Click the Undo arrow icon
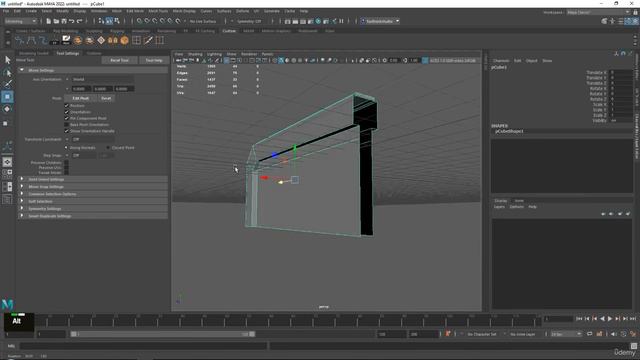 tap(72, 21)
